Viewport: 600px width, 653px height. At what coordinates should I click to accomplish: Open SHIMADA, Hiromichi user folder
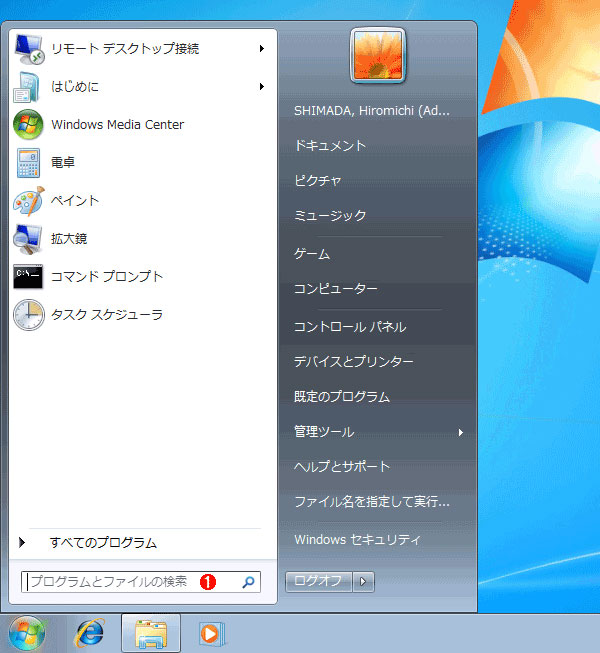click(372, 111)
